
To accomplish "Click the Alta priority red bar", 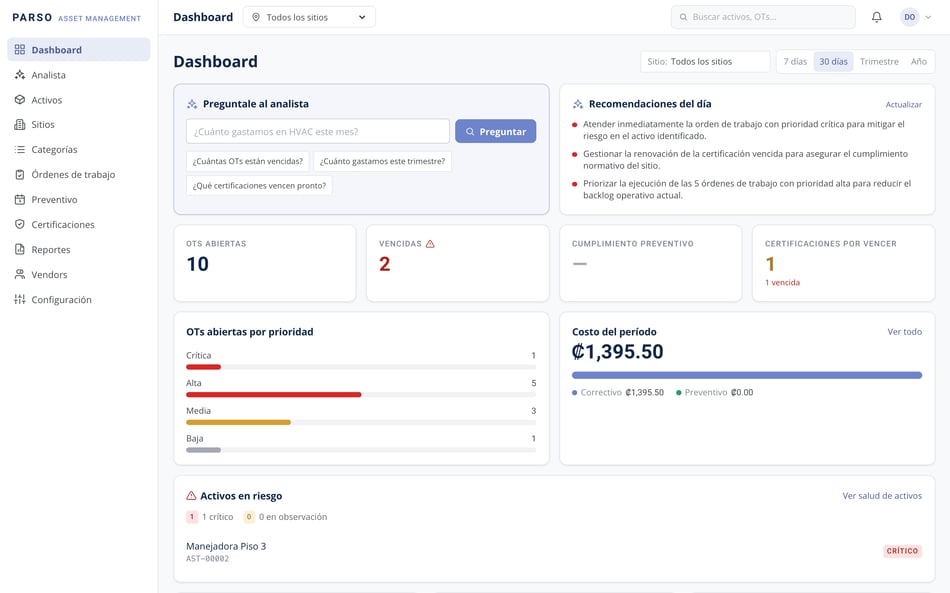I will (273, 395).
